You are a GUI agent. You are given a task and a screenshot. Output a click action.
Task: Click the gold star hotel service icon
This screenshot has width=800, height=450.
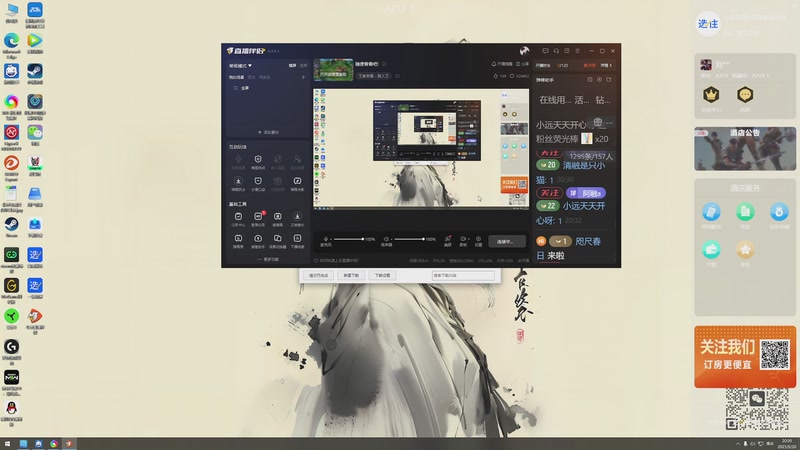point(745,249)
